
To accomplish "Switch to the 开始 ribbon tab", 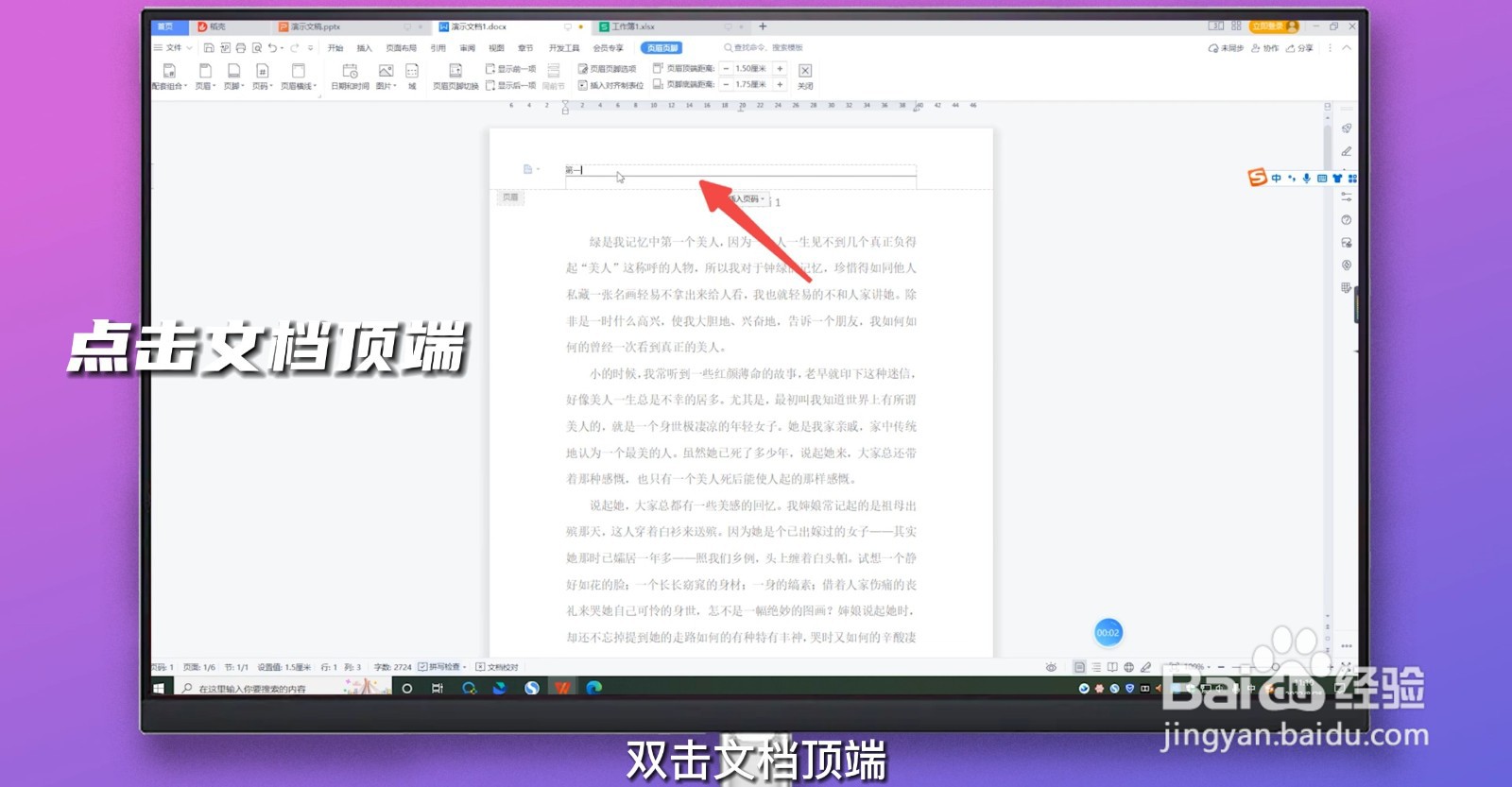I will pos(335,48).
